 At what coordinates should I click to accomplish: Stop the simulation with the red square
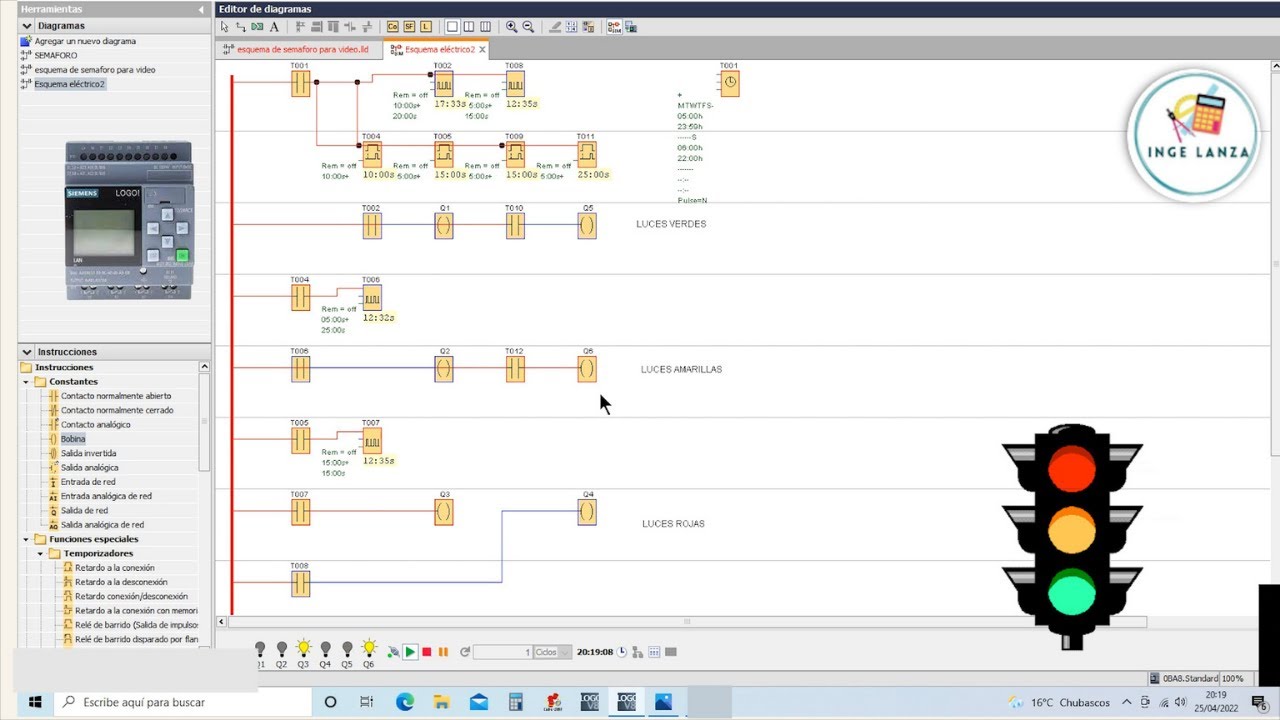[427, 652]
